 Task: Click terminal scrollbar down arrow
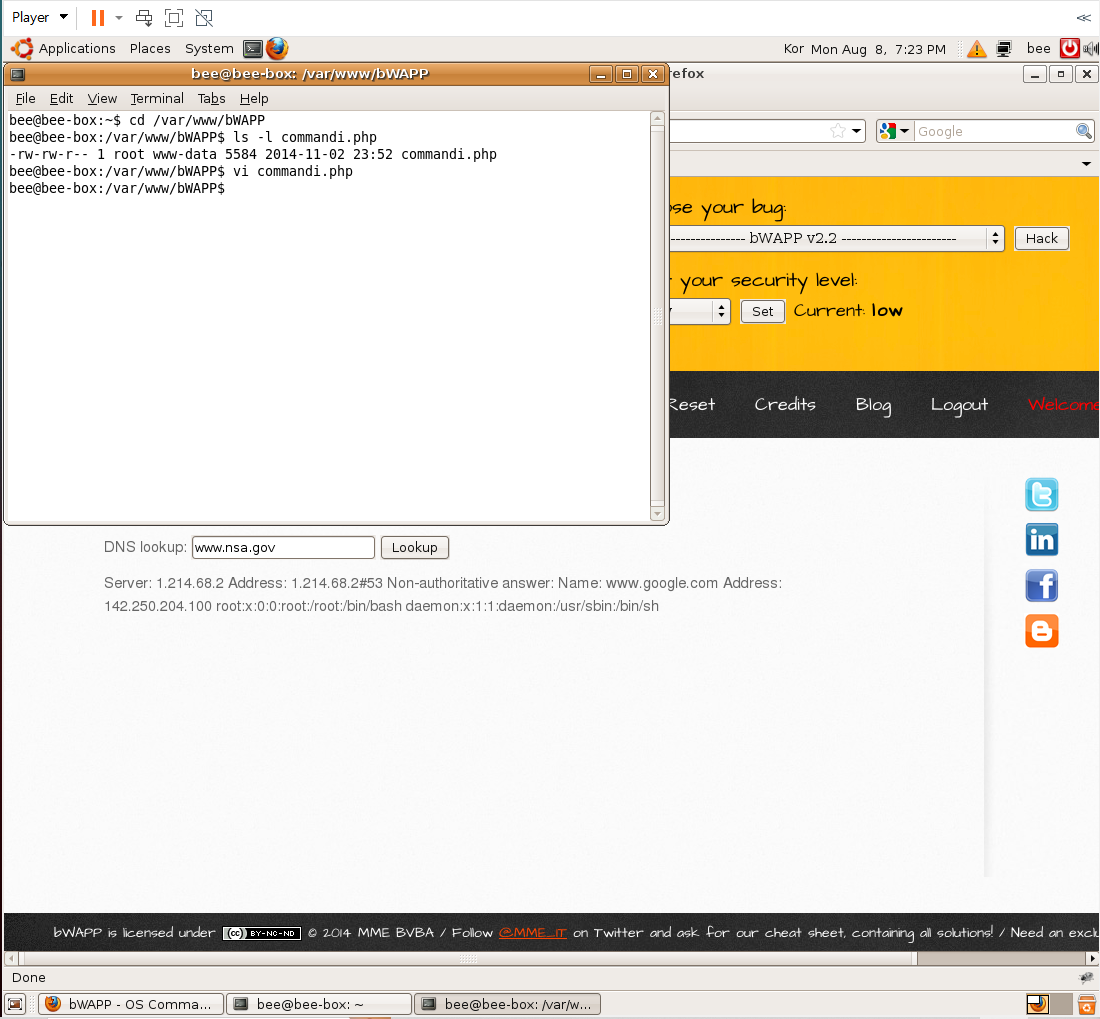(657, 514)
